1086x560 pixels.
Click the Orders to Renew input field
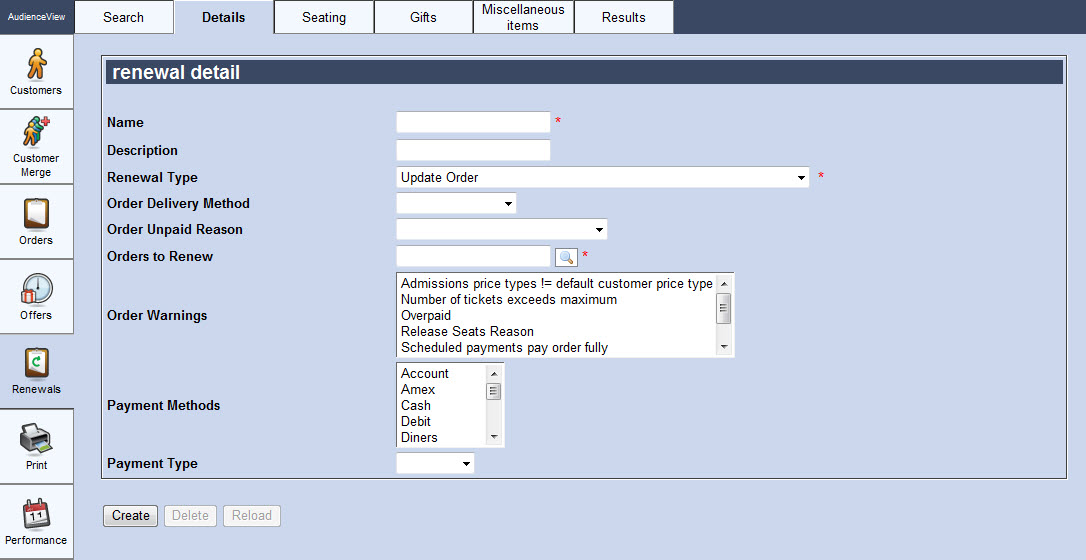click(x=473, y=256)
